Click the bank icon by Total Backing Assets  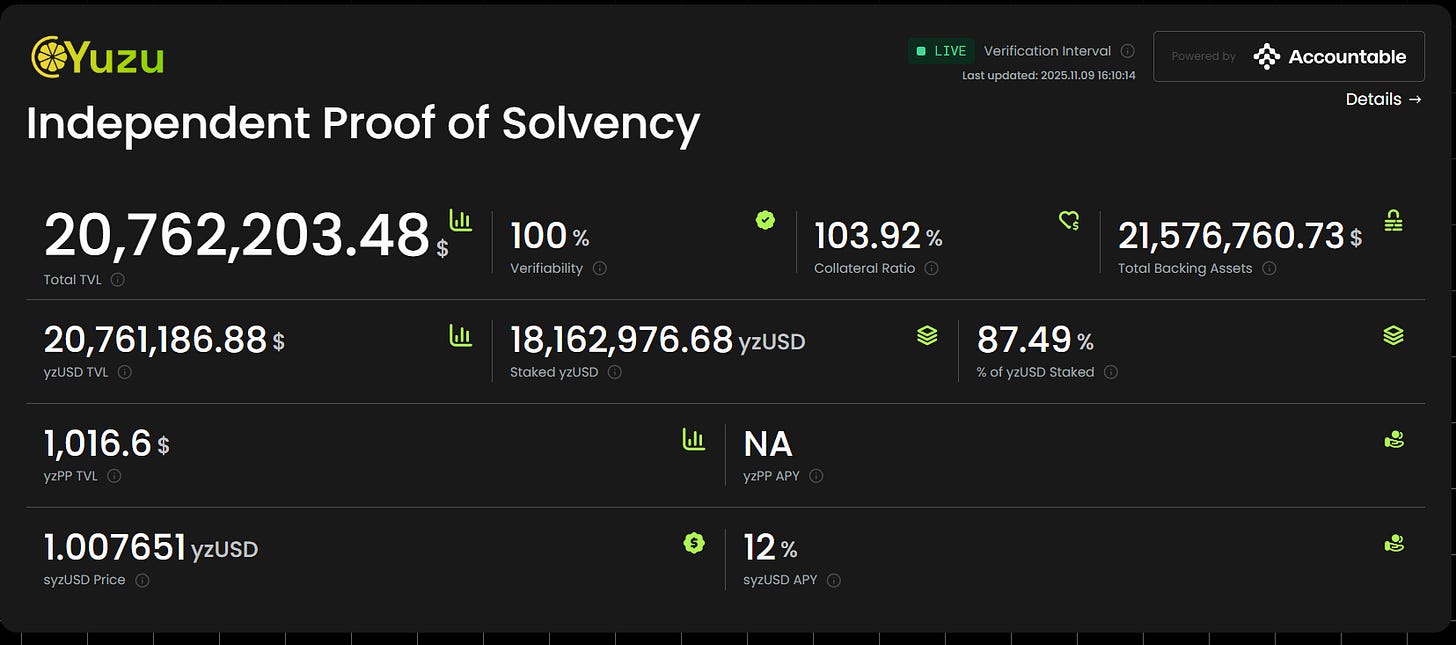click(1393, 220)
